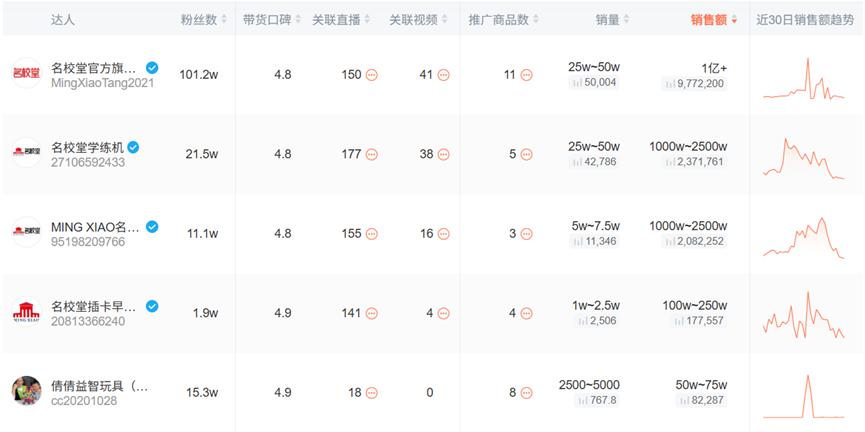The height and width of the screenshot is (432, 865).
Task: Click verified badge of 名校堂学练机
Action: click(133, 147)
